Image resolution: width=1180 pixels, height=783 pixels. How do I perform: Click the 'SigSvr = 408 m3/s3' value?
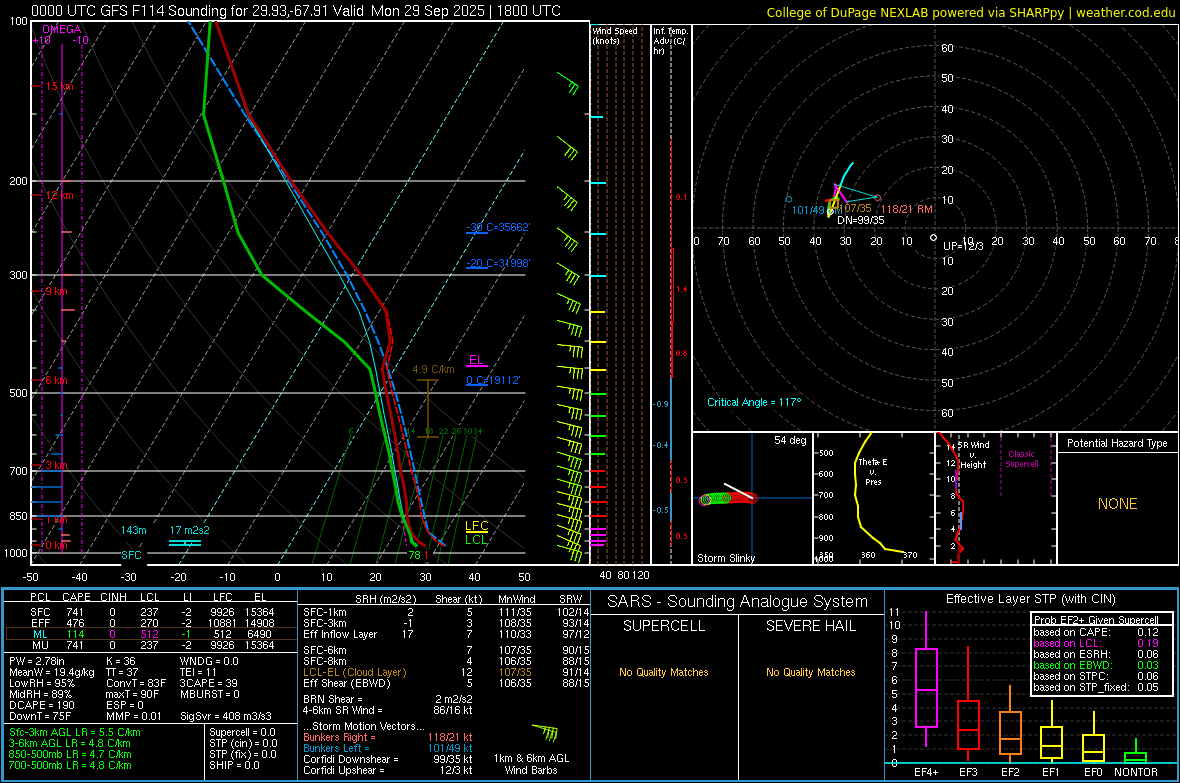point(226,717)
